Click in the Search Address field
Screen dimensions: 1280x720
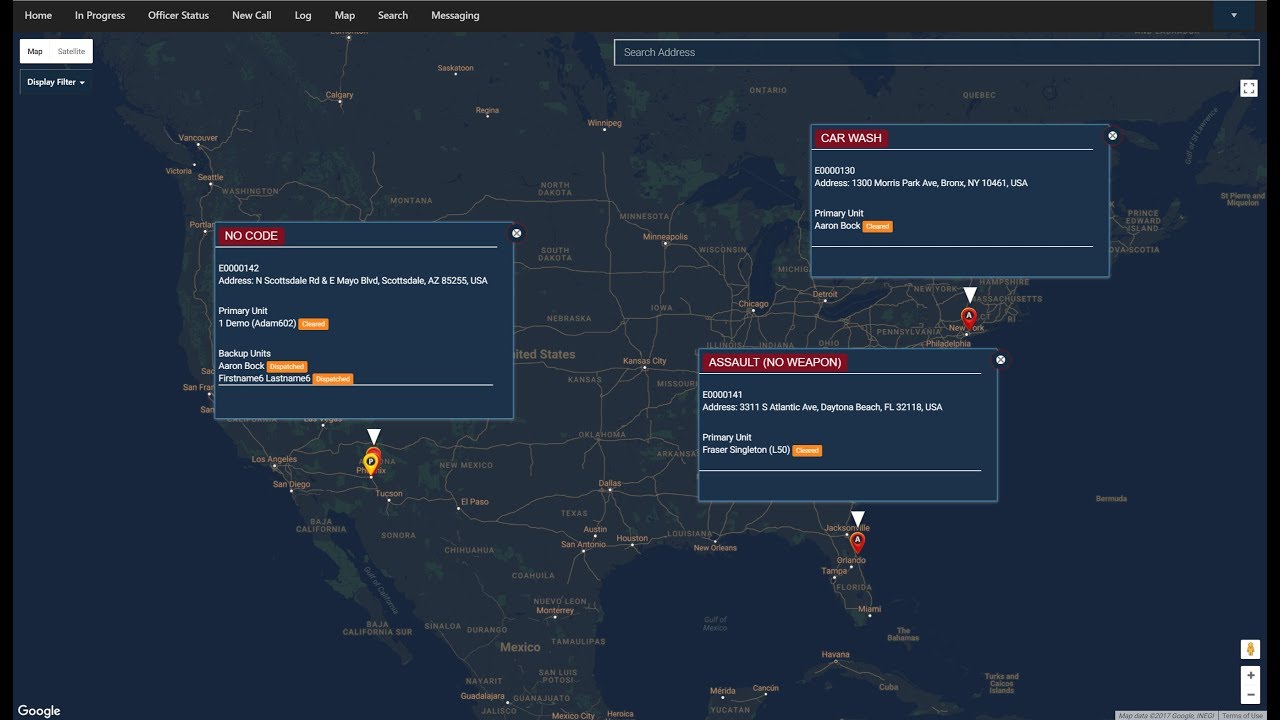click(936, 52)
